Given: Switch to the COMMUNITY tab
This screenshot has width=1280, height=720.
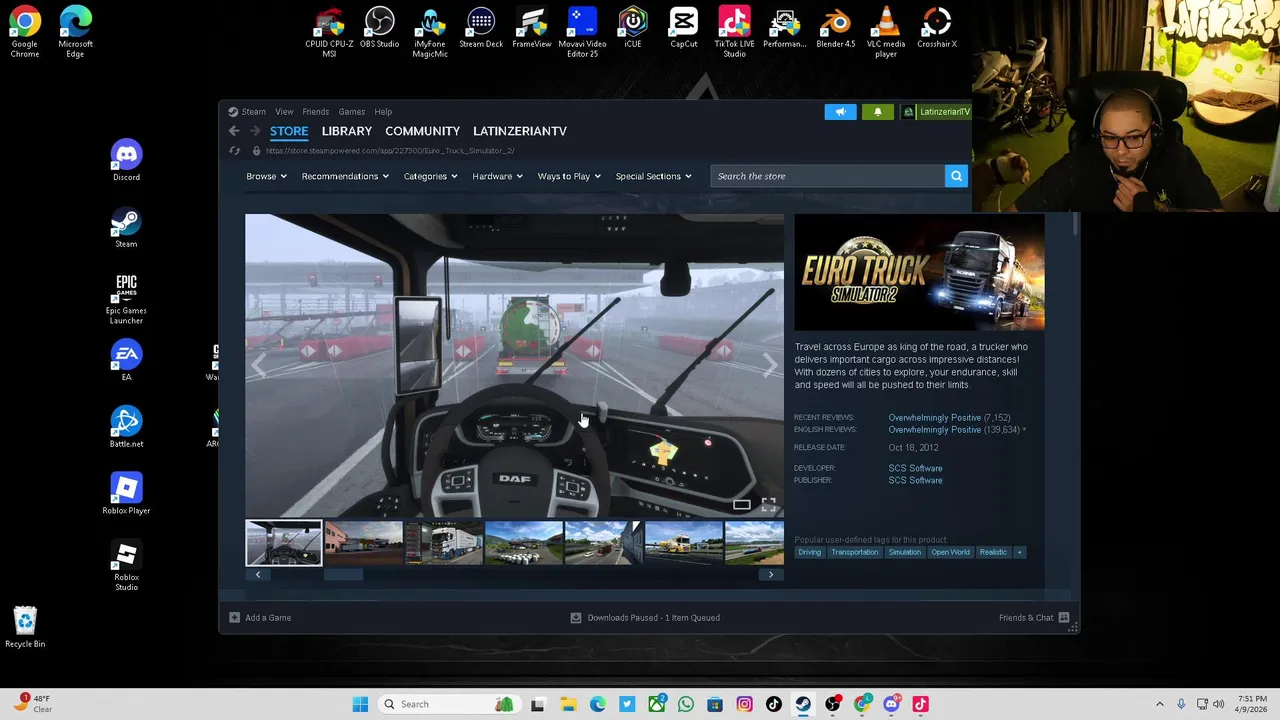Looking at the screenshot, I should click(422, 131).
